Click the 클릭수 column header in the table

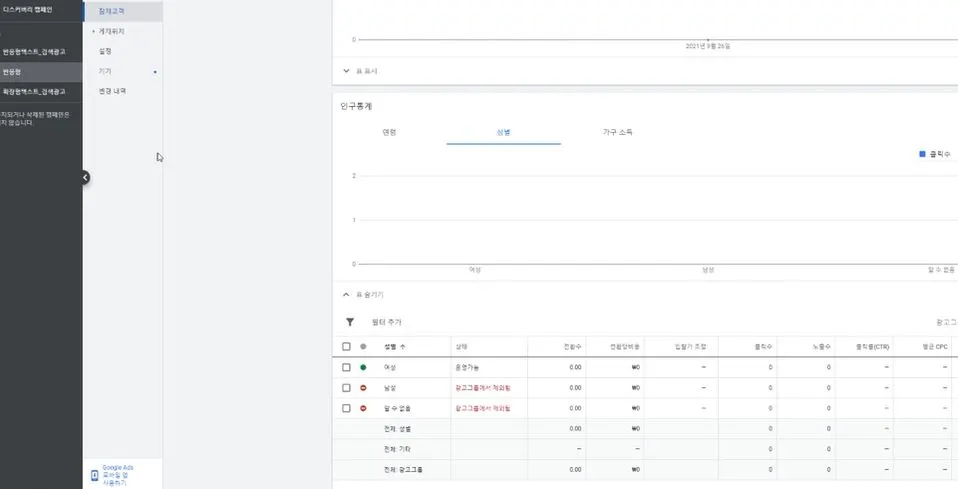(x=764, y=347)
